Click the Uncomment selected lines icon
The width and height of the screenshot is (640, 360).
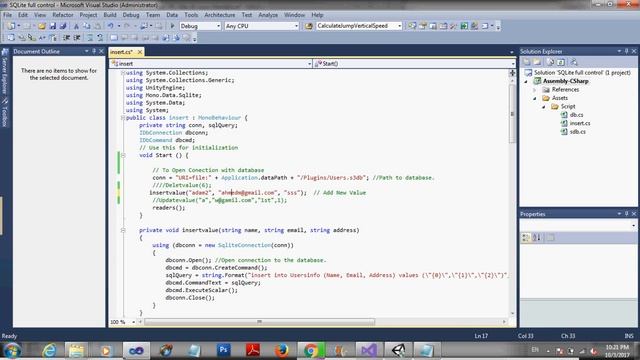tap(100, 38)
